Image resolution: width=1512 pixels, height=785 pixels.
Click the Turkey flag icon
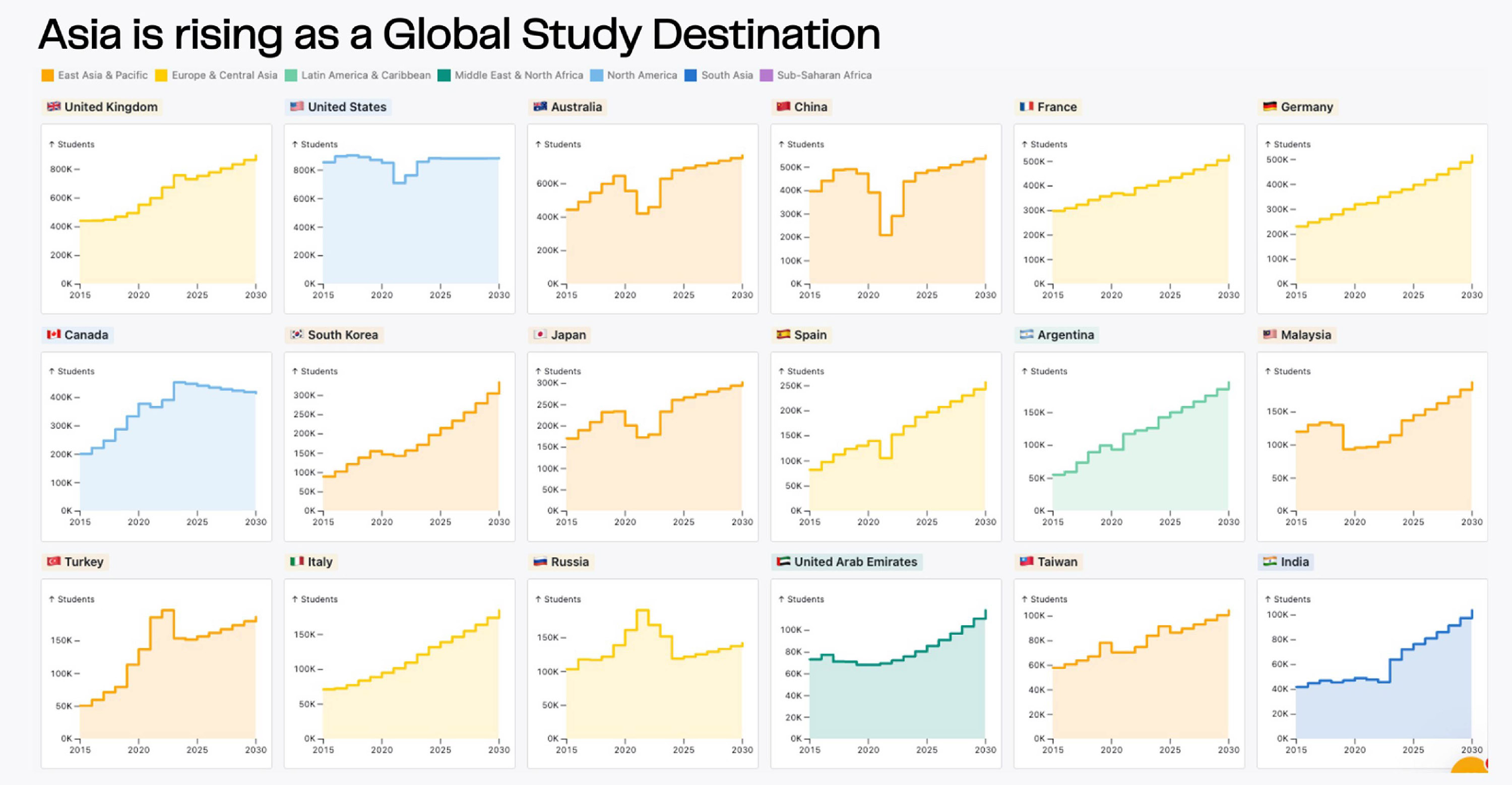coord(53,561)
